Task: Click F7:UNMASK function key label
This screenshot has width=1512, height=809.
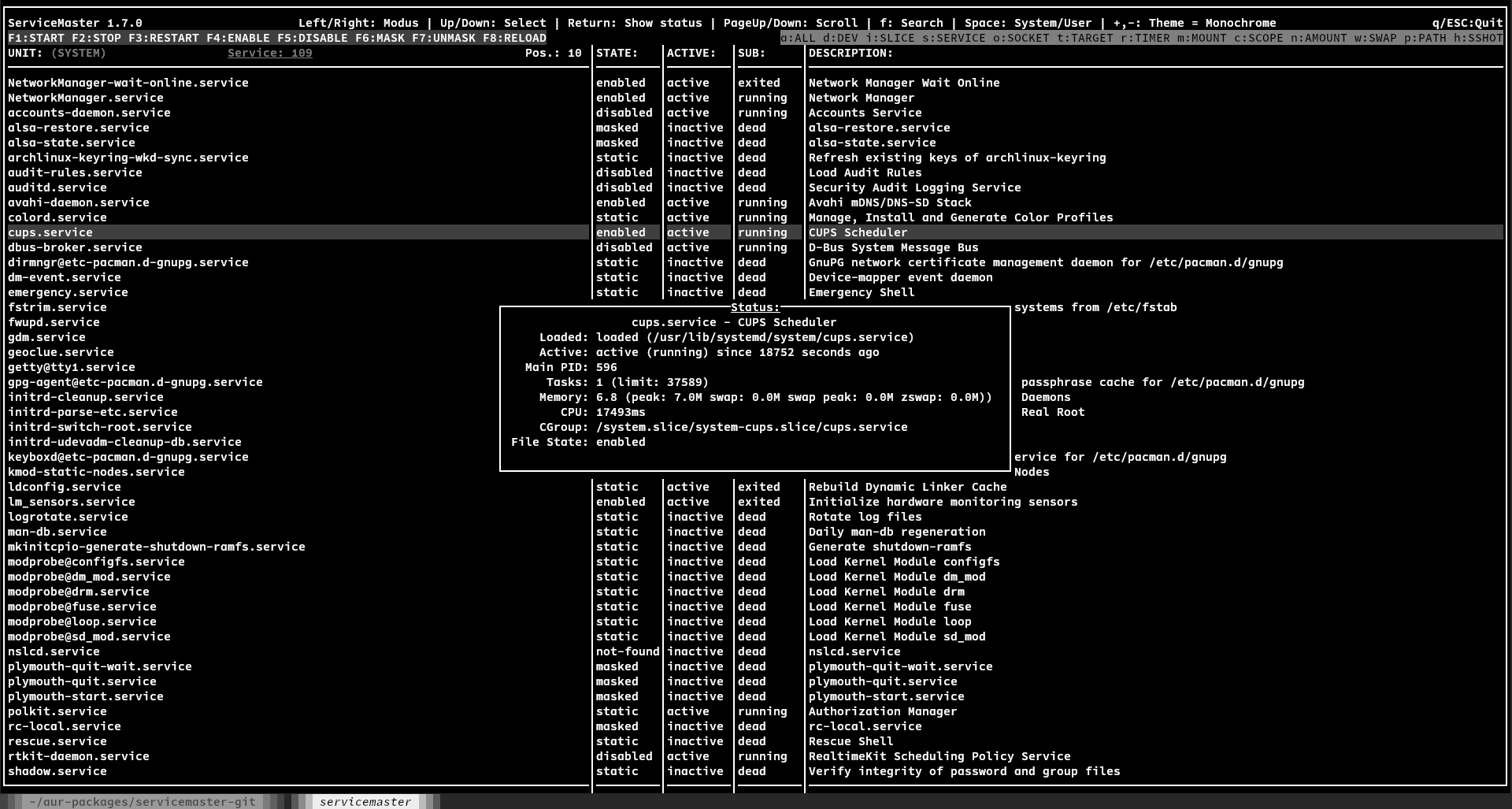Action: [x=443, y=38]
